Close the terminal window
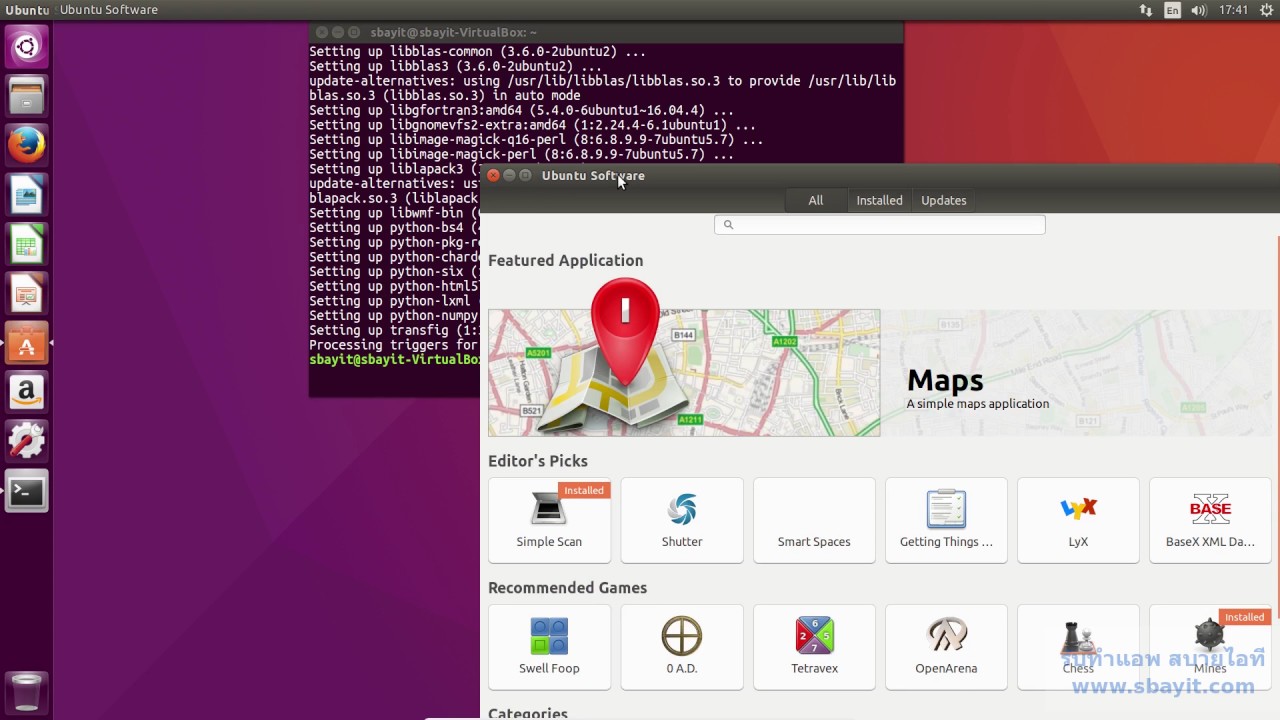 pos(322,32)
